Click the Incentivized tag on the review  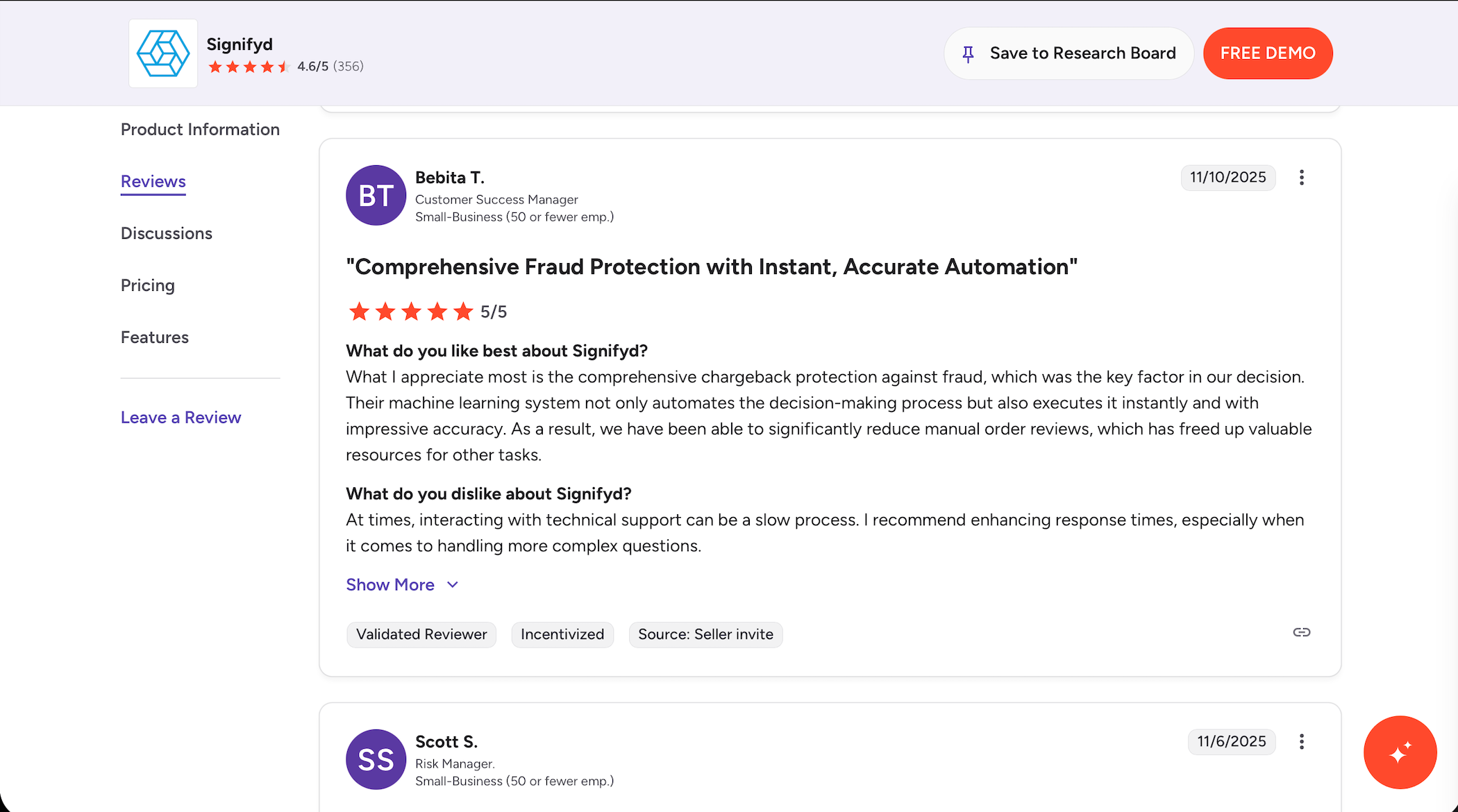tap(562, 634)
